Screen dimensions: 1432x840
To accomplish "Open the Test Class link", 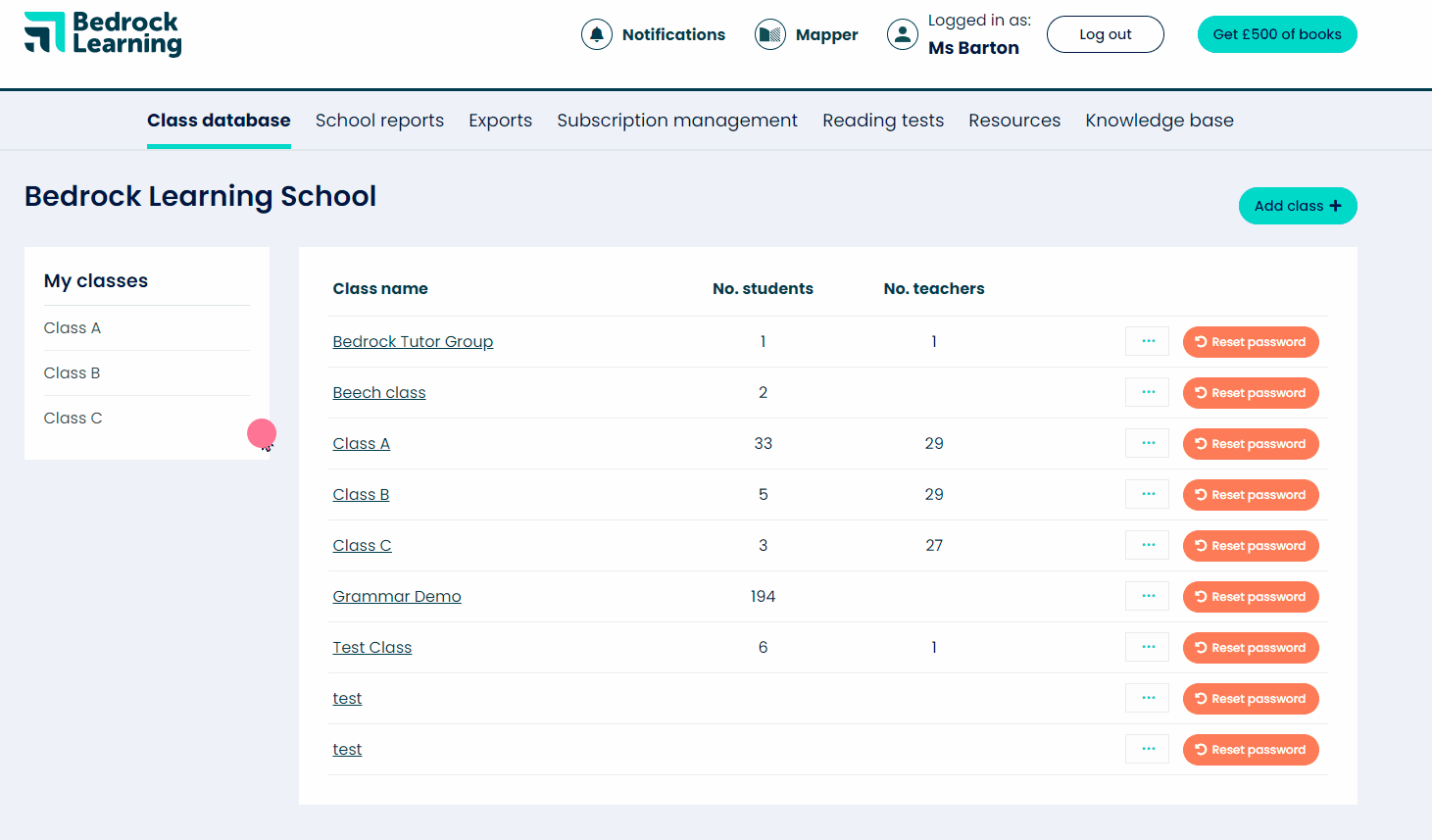I will click(x=372, y=647).
